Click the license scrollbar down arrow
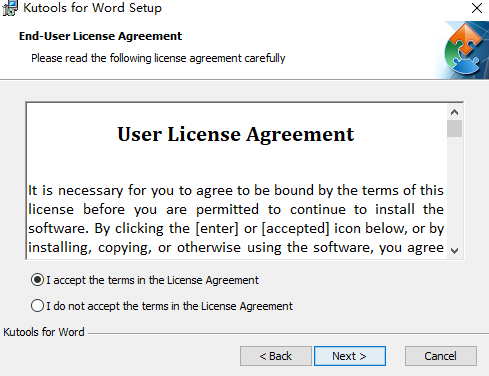The width and height of the screenshot is (489, 376). click(454, 250)
